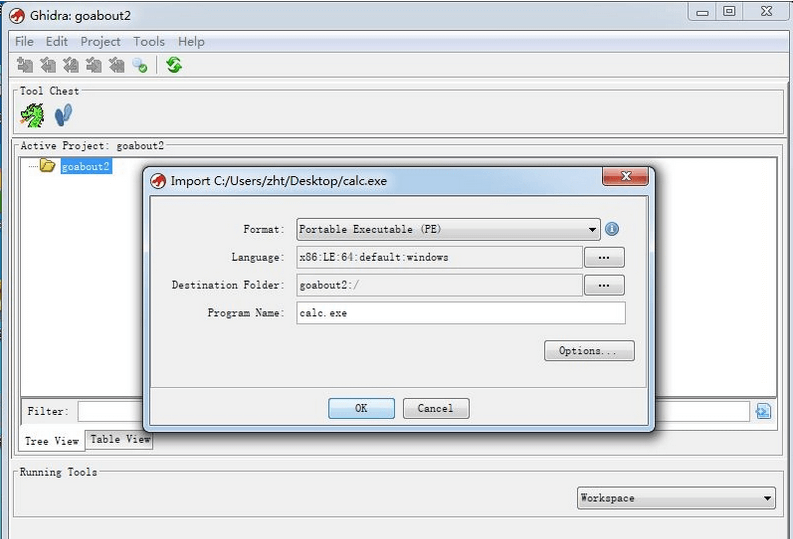The width and height of the screenshot is (793, 539).
Task: Open Version Tracking footprints tool
Action: point(63,115)
